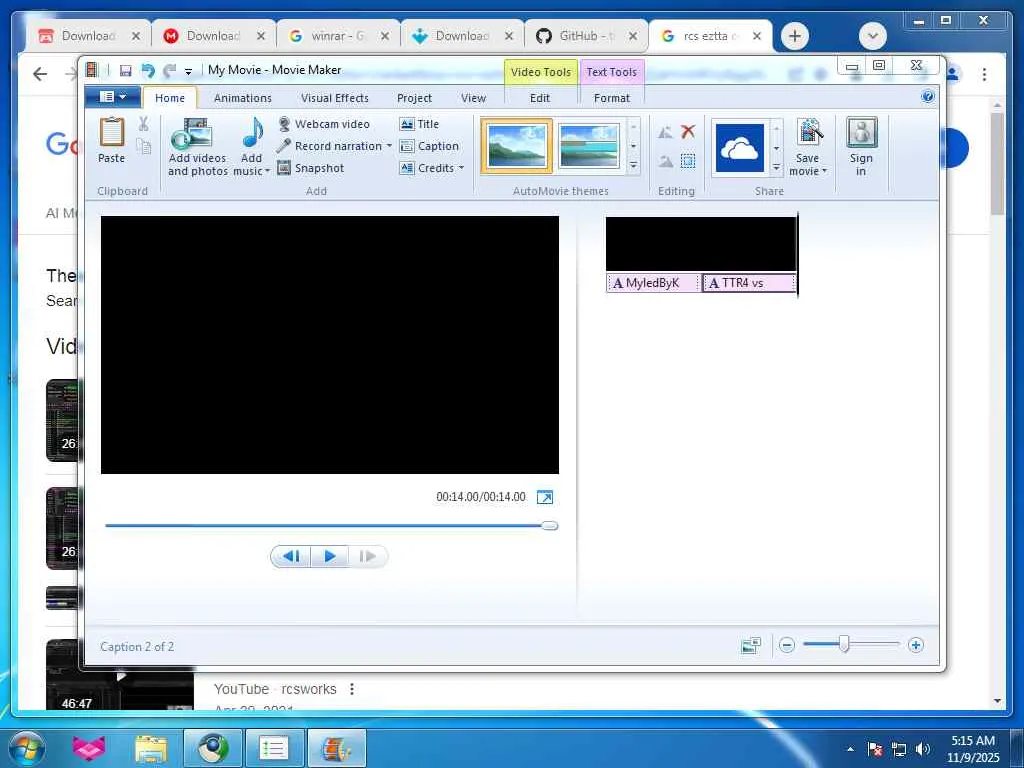Screen dimensions: 1024x768
Task: Select the MyledByK caption on the storyboard
Action: [654, 283]
